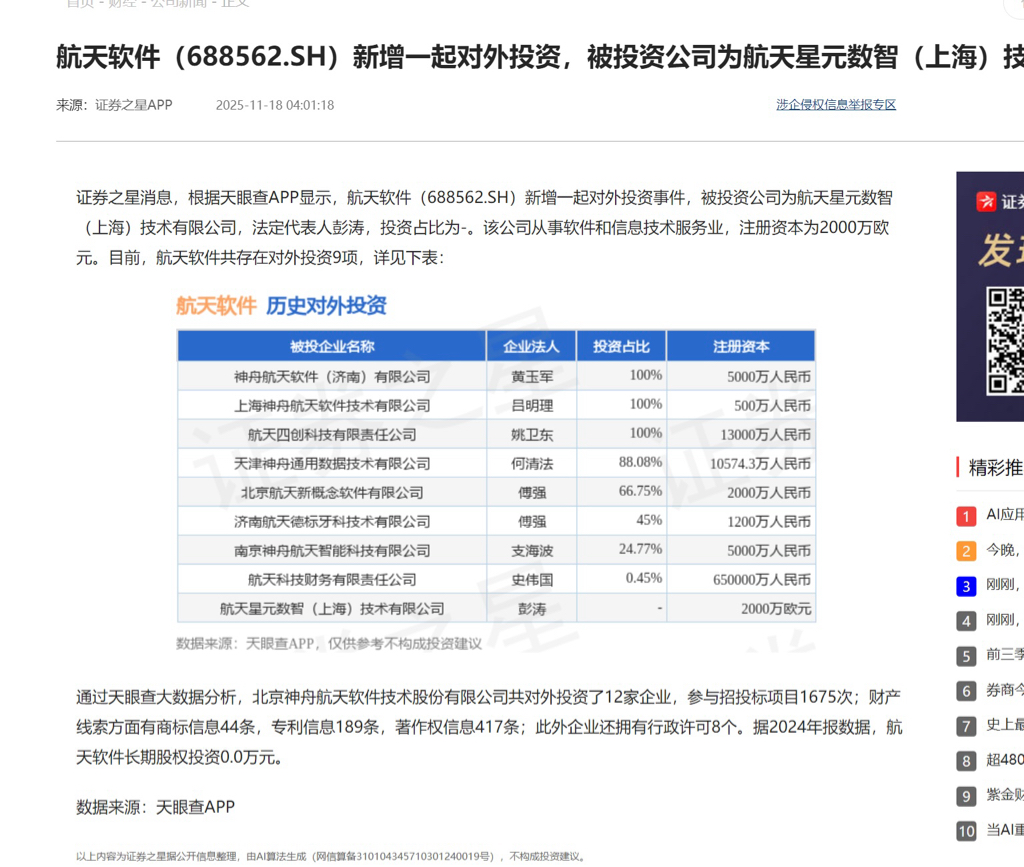Click the capital value 650000万人民币
The image size is (1024, 867).
[761, 580]
